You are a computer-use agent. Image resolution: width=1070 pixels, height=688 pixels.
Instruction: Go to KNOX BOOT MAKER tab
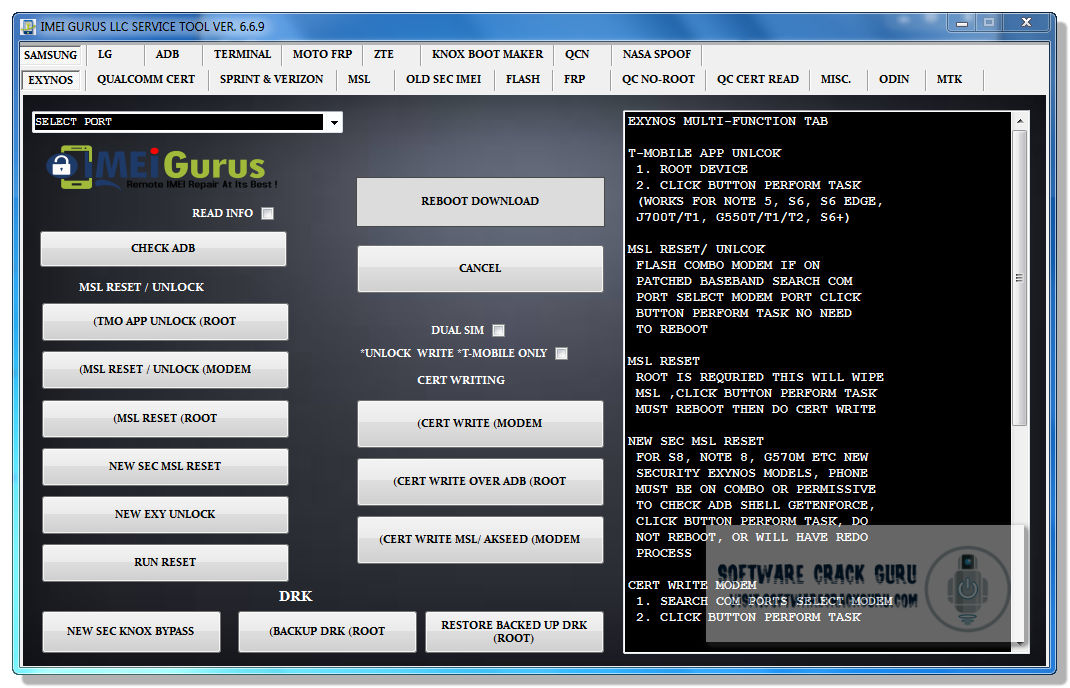point(487,55)
